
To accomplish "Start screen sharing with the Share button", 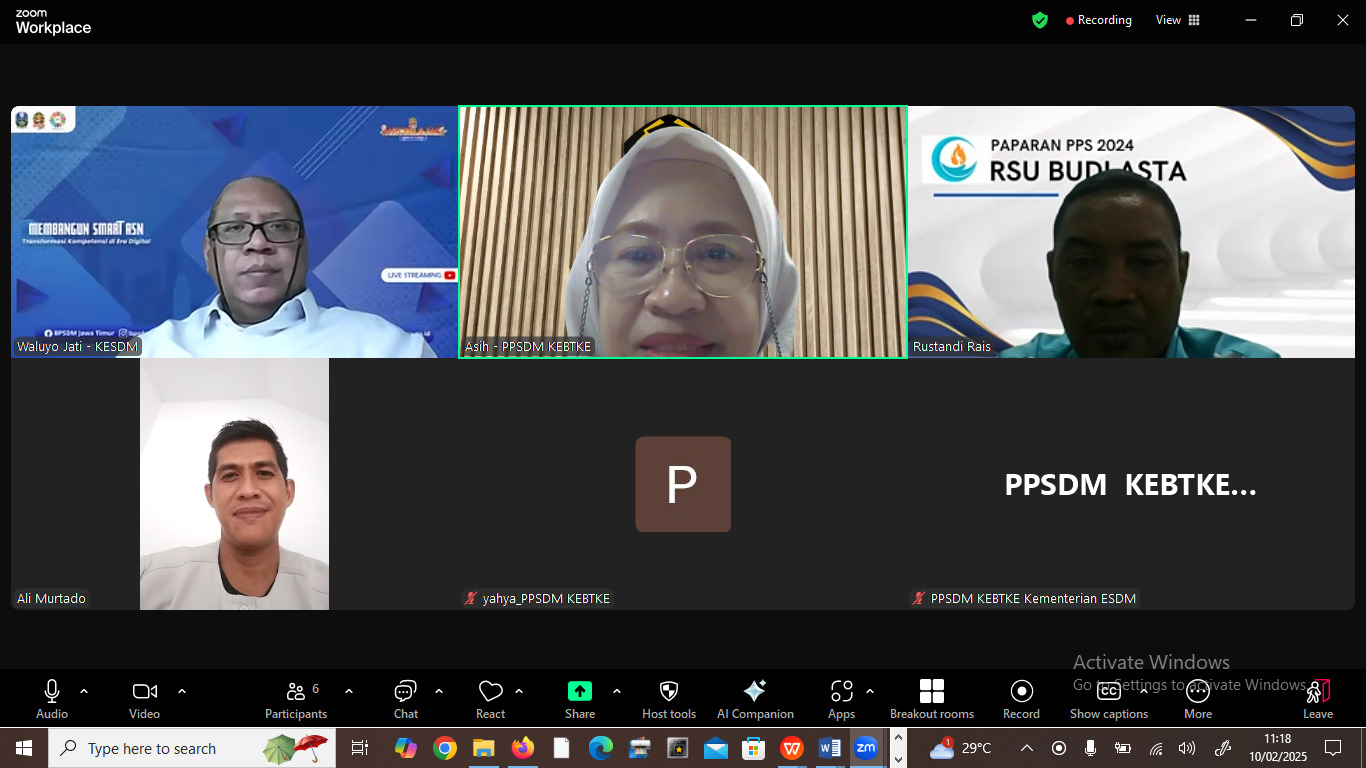I will (x=580, y=699).
